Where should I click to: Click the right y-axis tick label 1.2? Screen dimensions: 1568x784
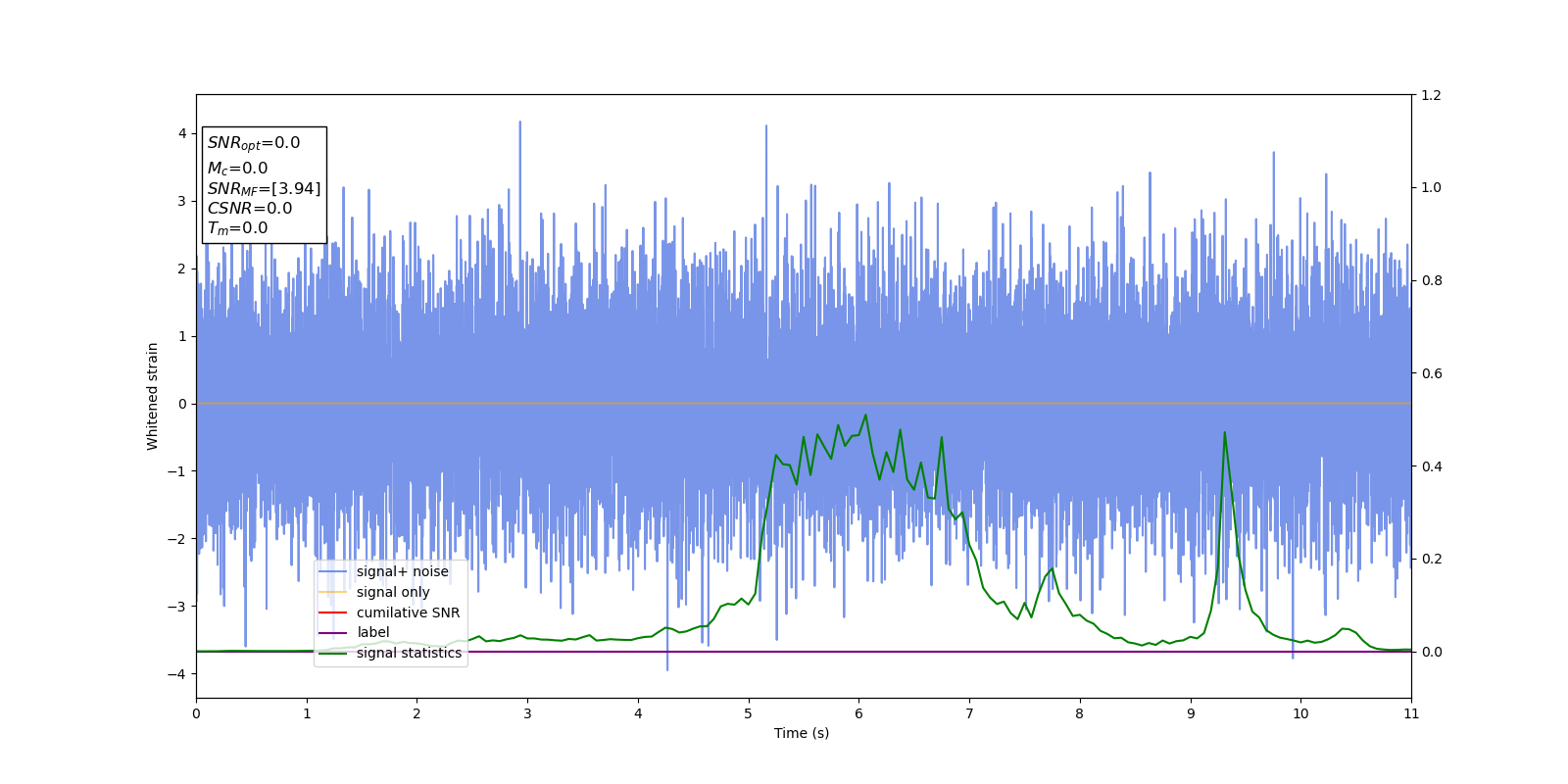pyautogui.click(x=1431, y=95)
